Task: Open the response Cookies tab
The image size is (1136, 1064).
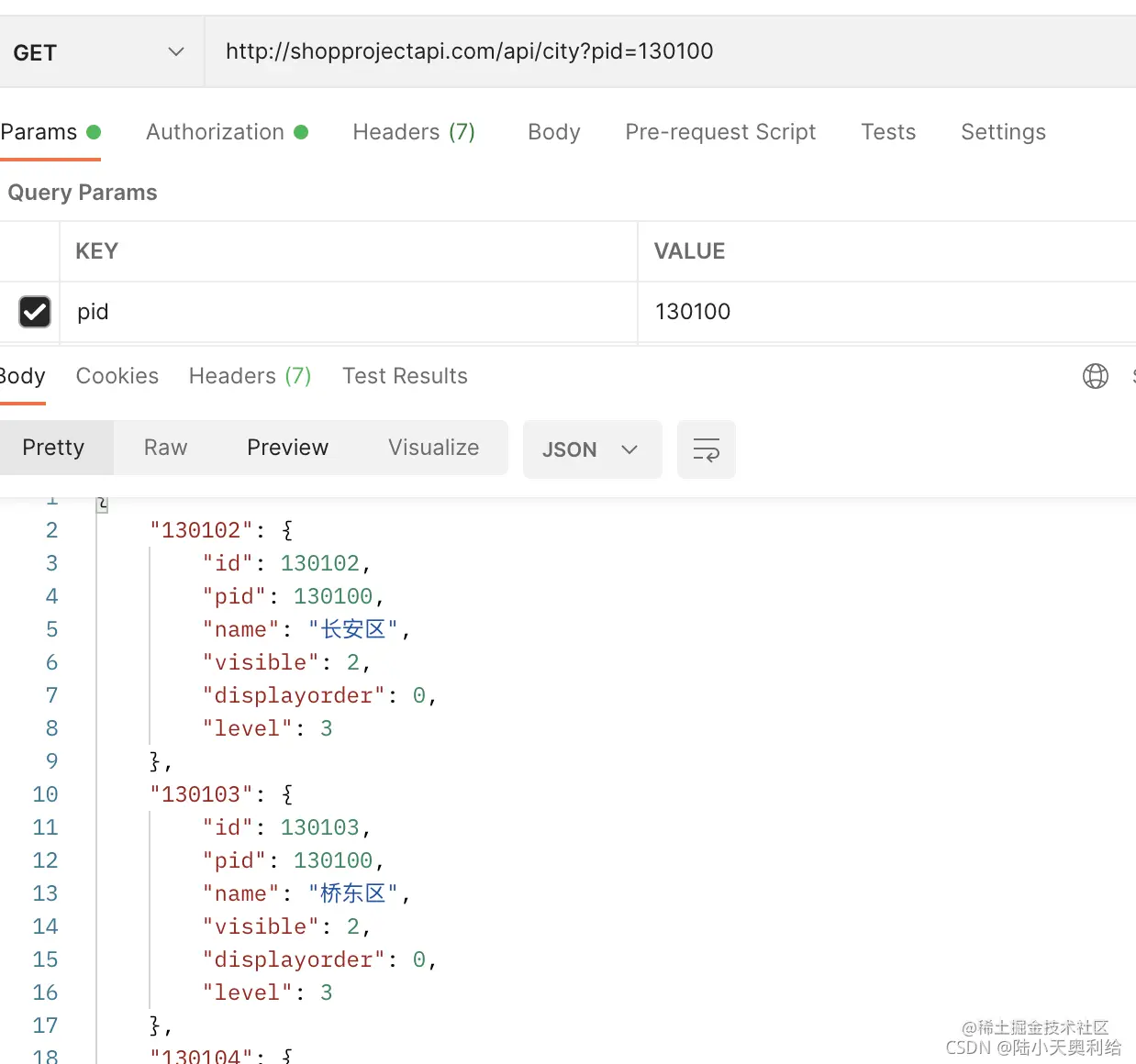Action: click(x=117, y=376)
